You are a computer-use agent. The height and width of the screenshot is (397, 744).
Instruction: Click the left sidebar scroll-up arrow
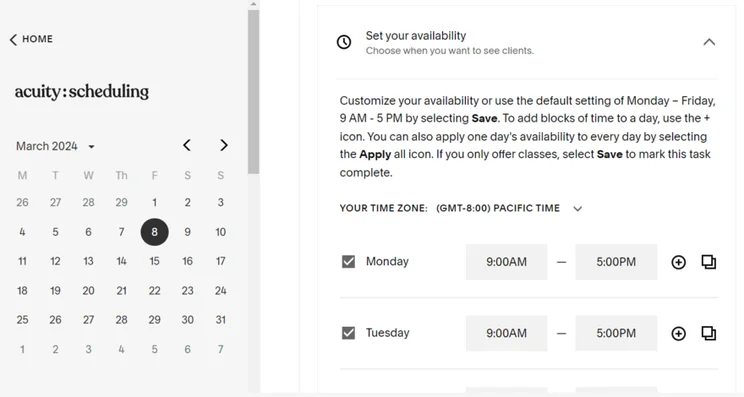[x=253, y=4]
